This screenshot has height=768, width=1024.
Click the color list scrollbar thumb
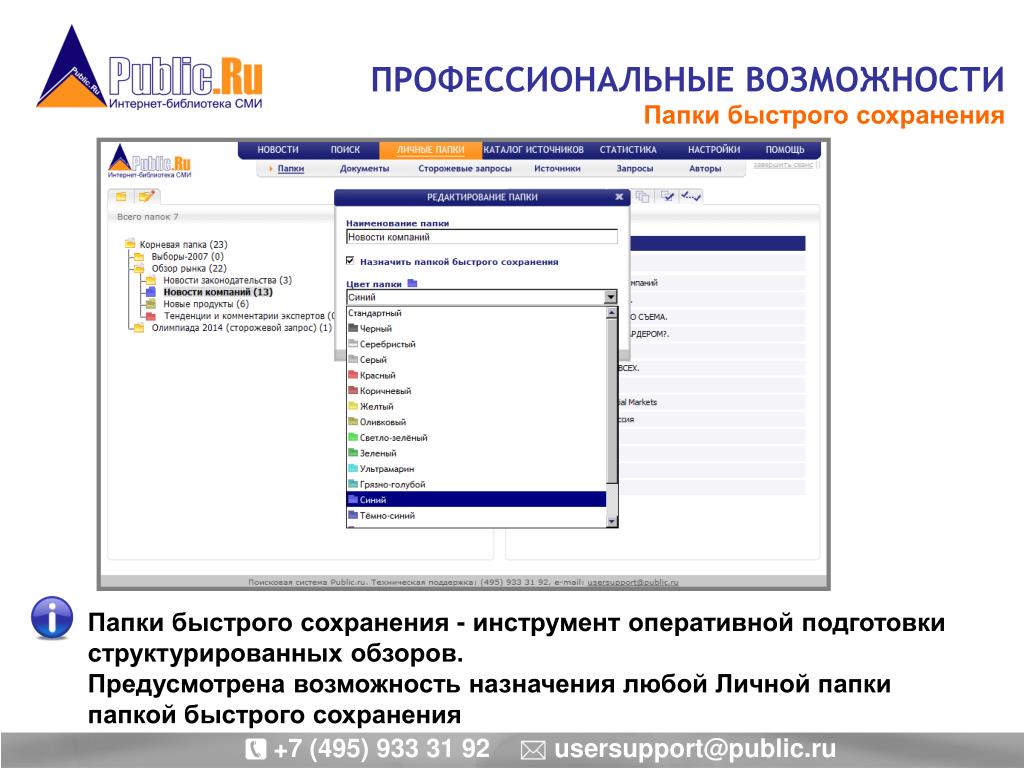click(x=612, y=401)
